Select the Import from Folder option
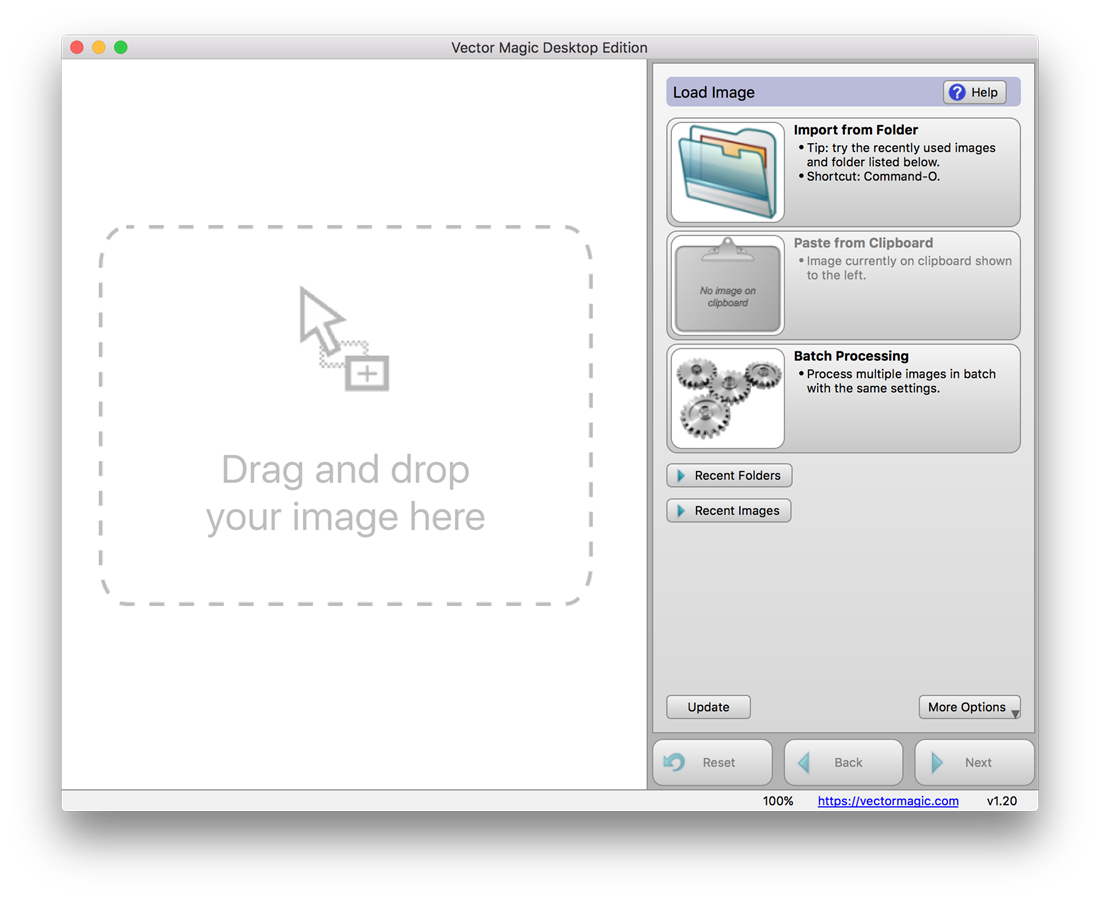The height and width of the screenshot is (899, 1100). [x=855, y=129]
